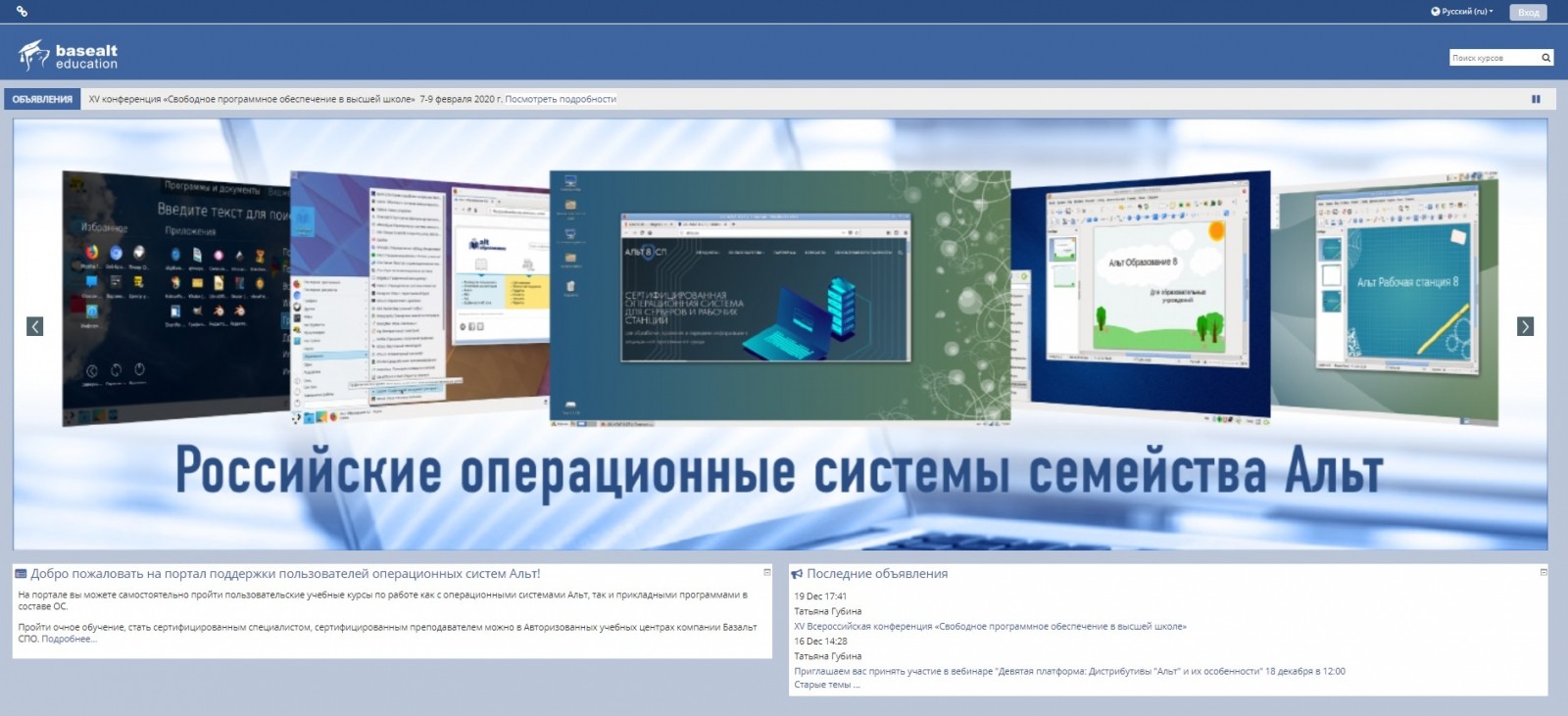Open the Старые темы ... link

[x=826, y=685]
